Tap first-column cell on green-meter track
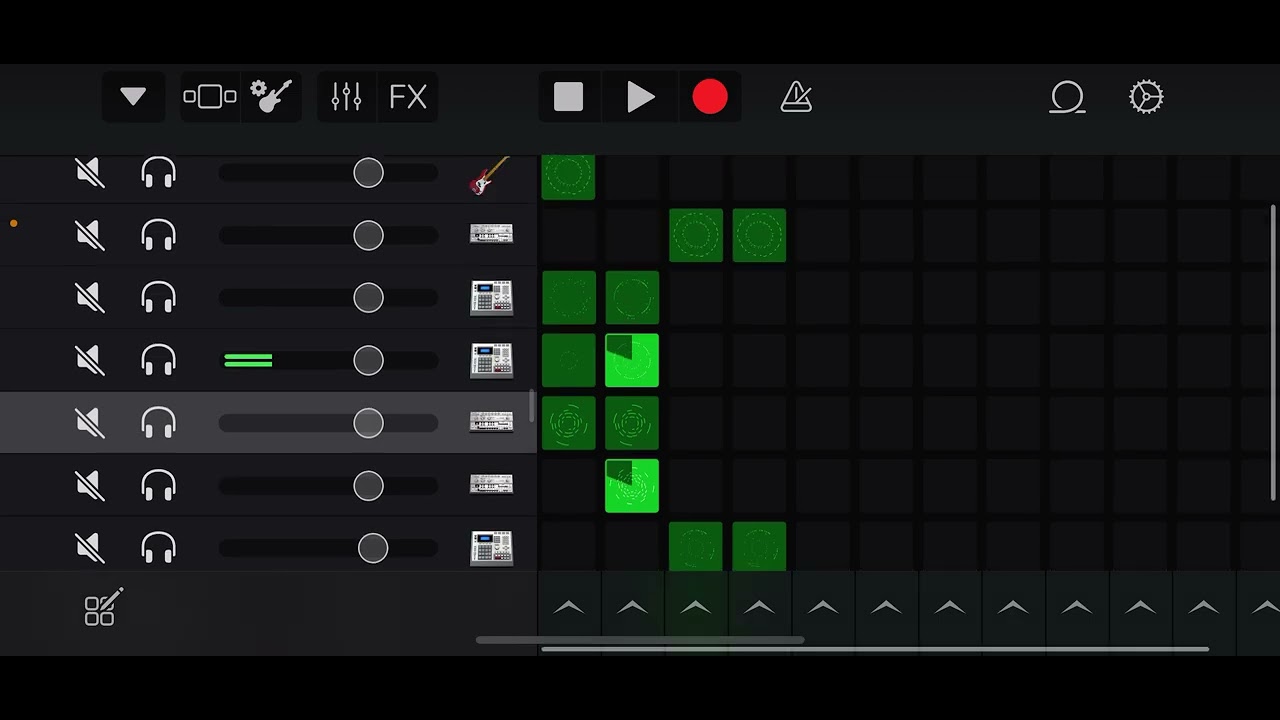 pos(568,360)
